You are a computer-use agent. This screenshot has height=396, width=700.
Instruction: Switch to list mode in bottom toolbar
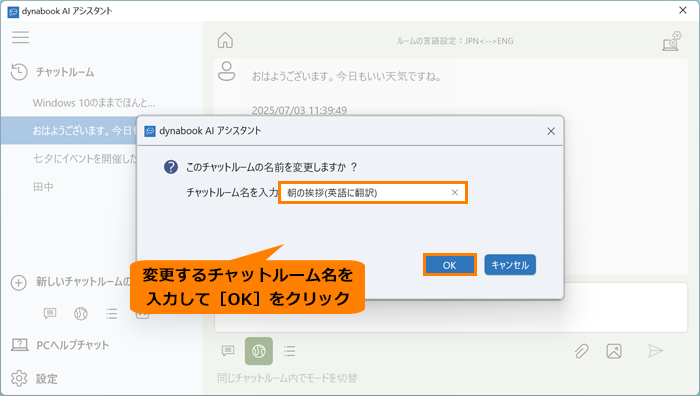290,351
